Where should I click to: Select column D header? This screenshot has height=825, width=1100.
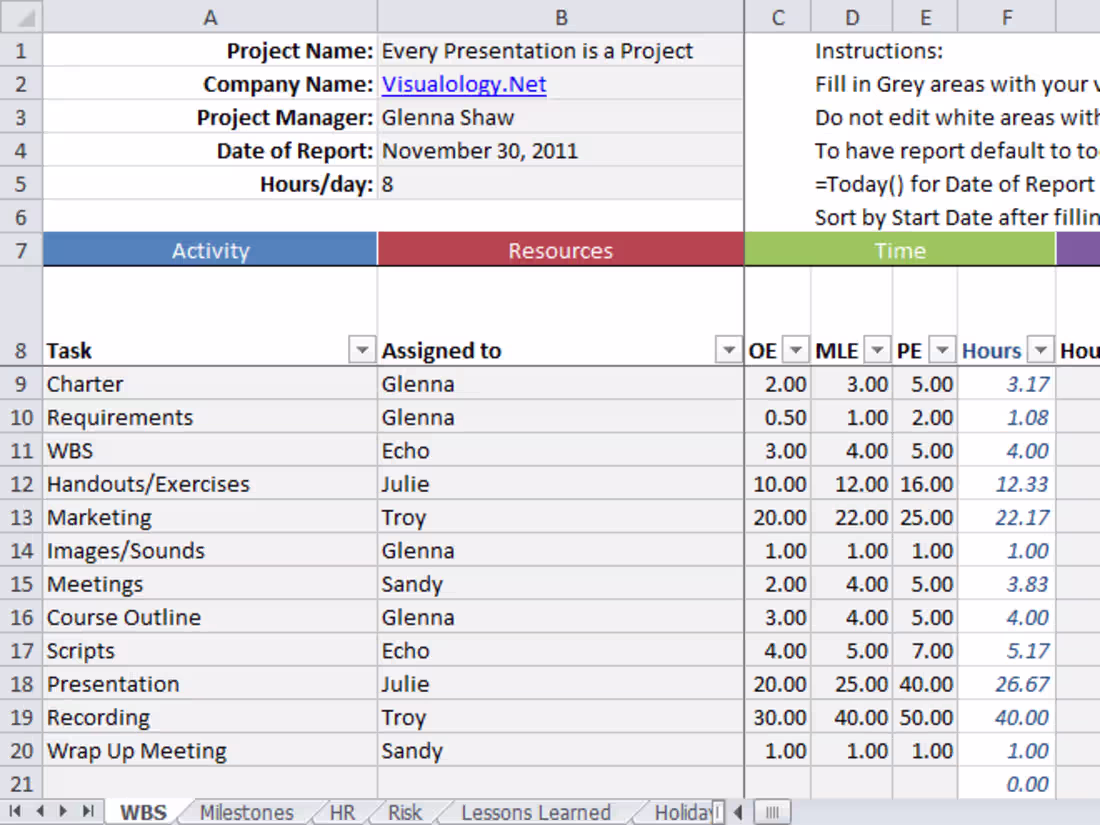pos(852,17)
